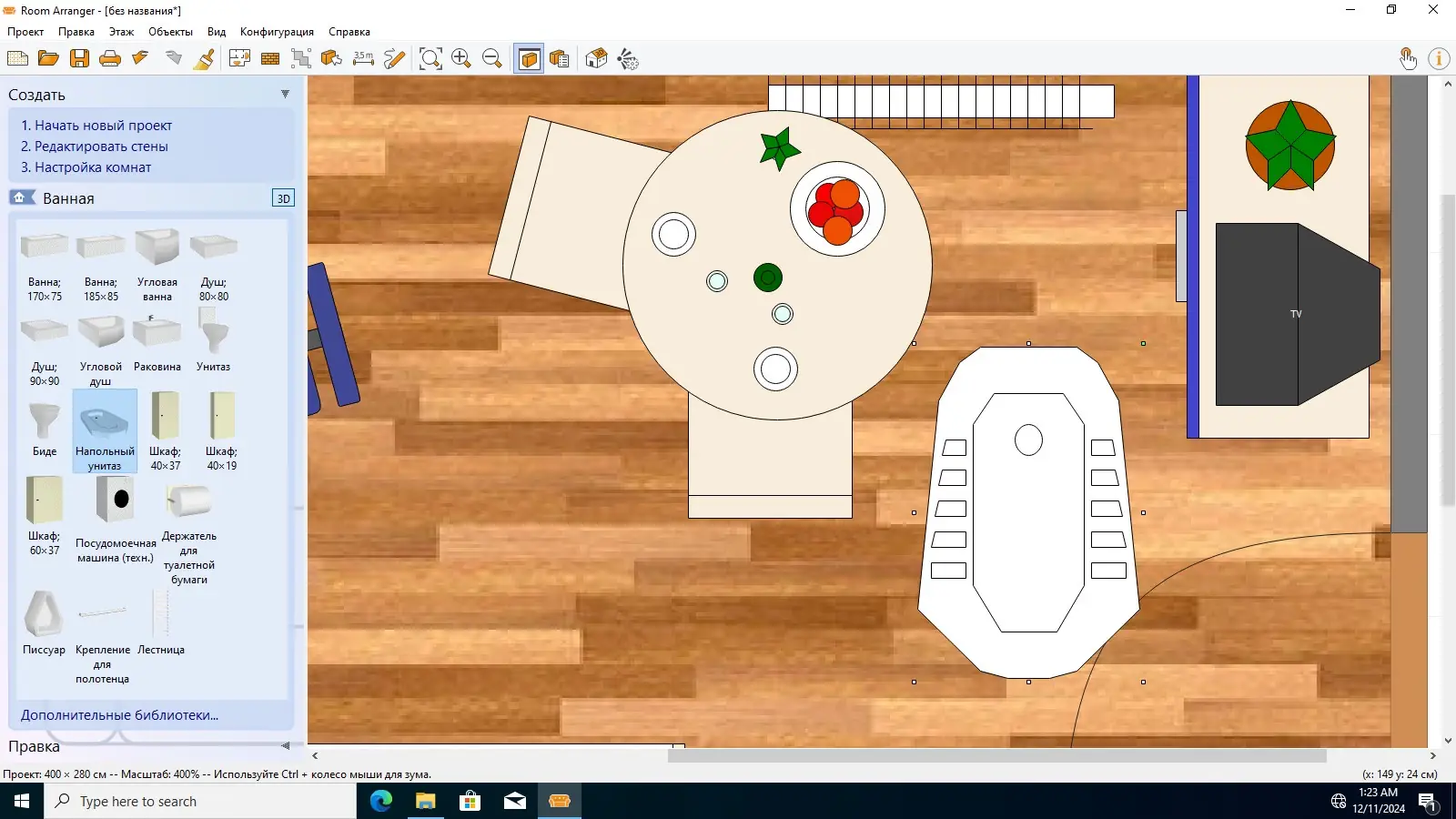This screenshot has height=819, width=1456.
Task: Open the Windows Start menu
Action: click(x=22, y=801)
